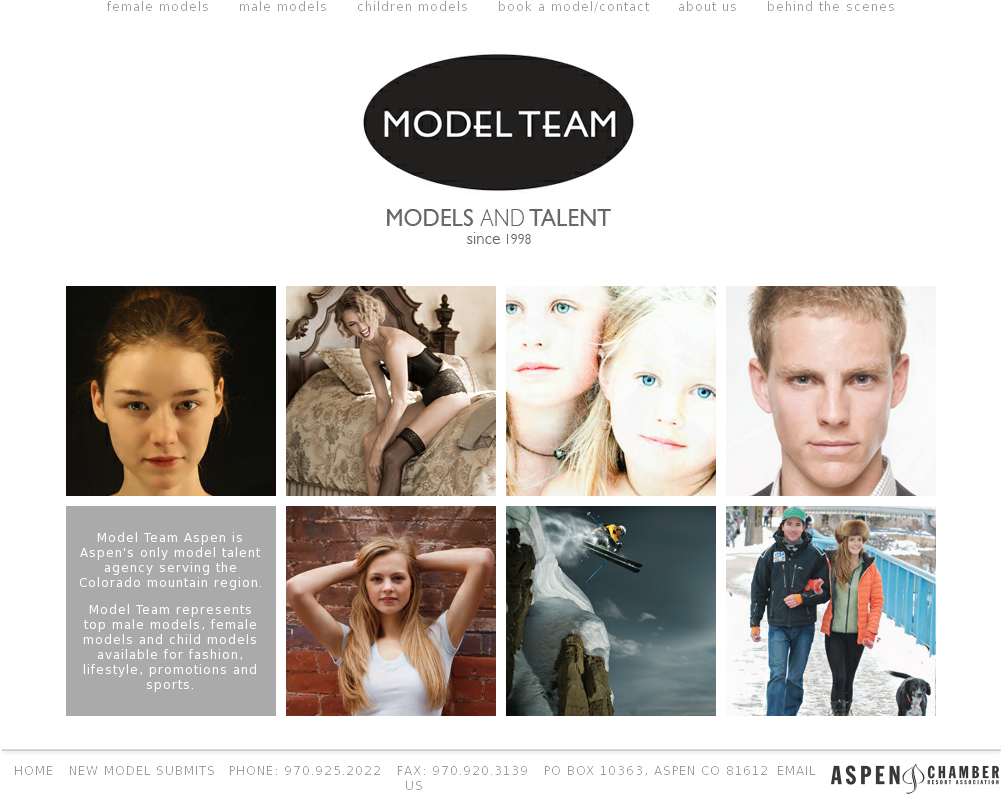Click the HOME link in the footer
Screen dimensions: 1001x795
pos(33,770)
